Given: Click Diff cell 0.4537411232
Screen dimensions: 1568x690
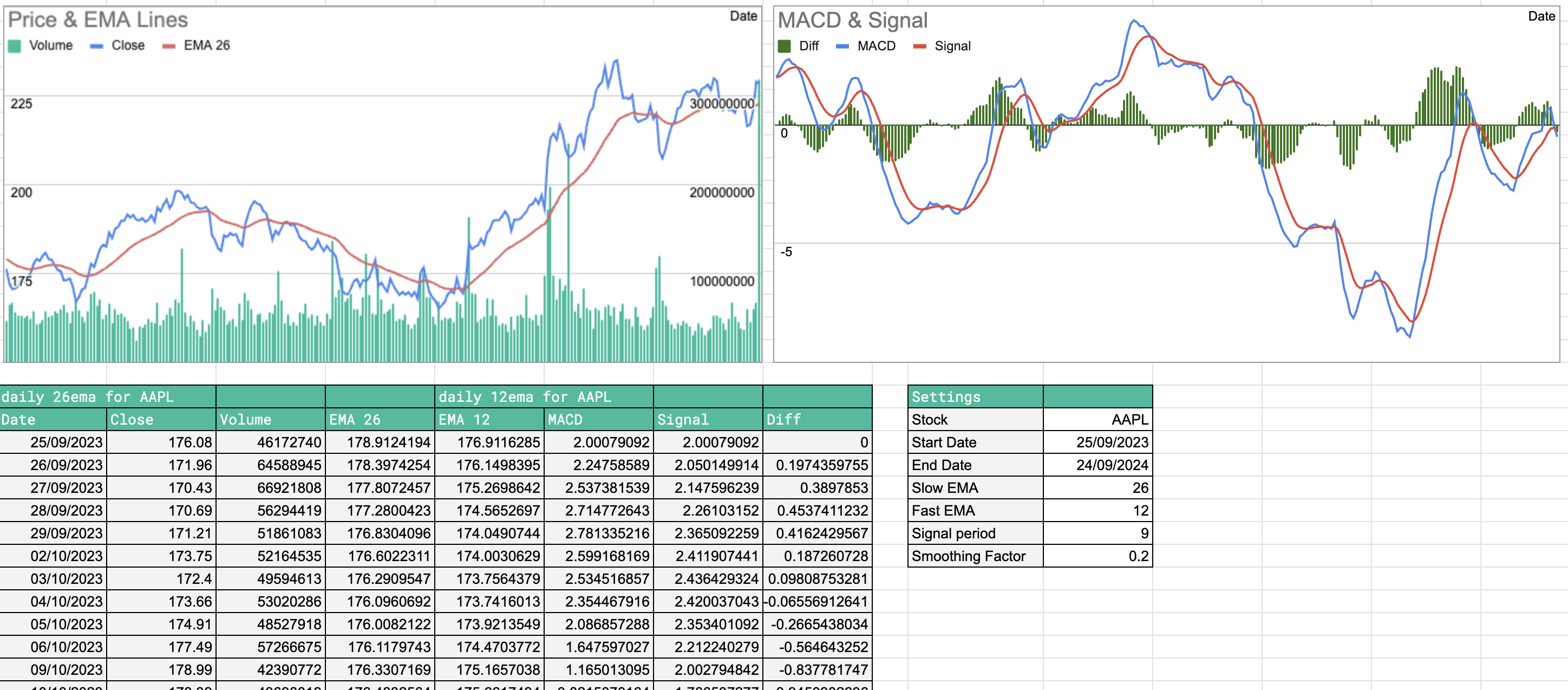Looking at the screenshot, I should [x=818, y=510].
